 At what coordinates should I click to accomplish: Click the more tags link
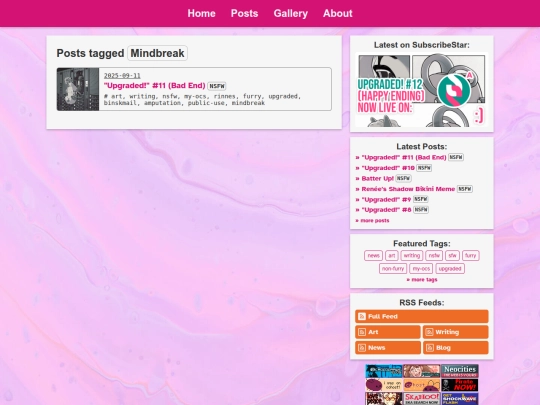(x=422, y=280)
